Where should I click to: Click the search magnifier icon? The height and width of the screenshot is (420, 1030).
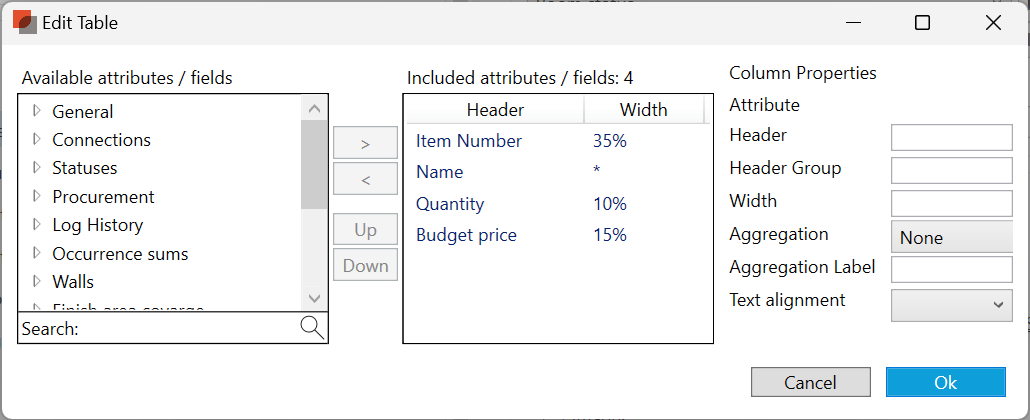pyautogui.click(x=312, y=328)
